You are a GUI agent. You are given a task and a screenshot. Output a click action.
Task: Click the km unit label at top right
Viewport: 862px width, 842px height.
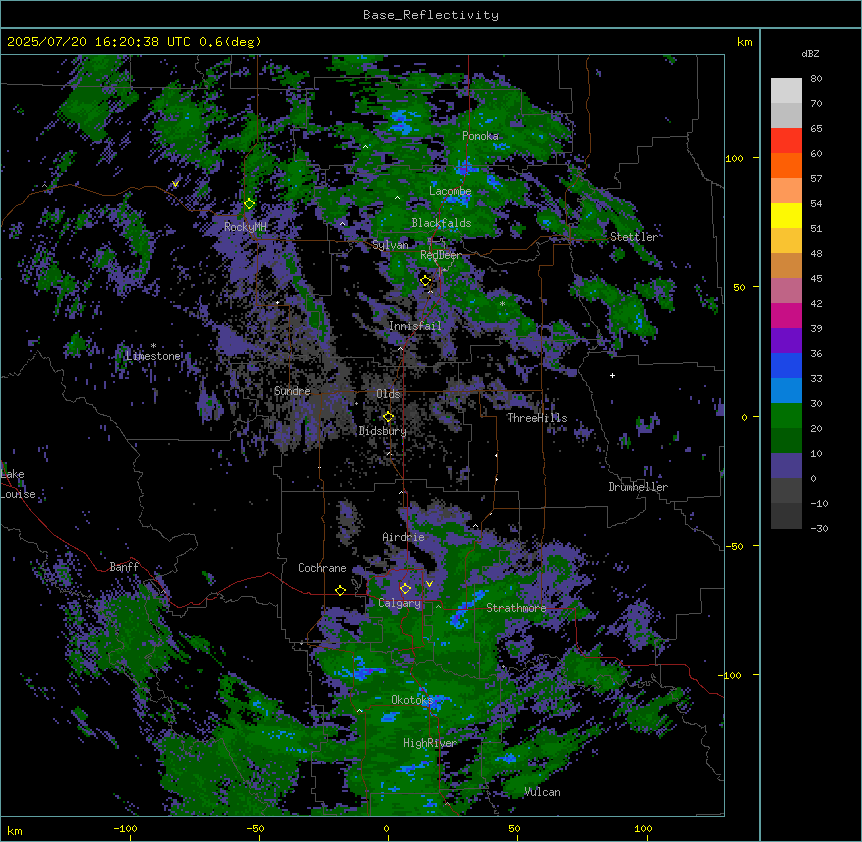click(x=745, y=42)
